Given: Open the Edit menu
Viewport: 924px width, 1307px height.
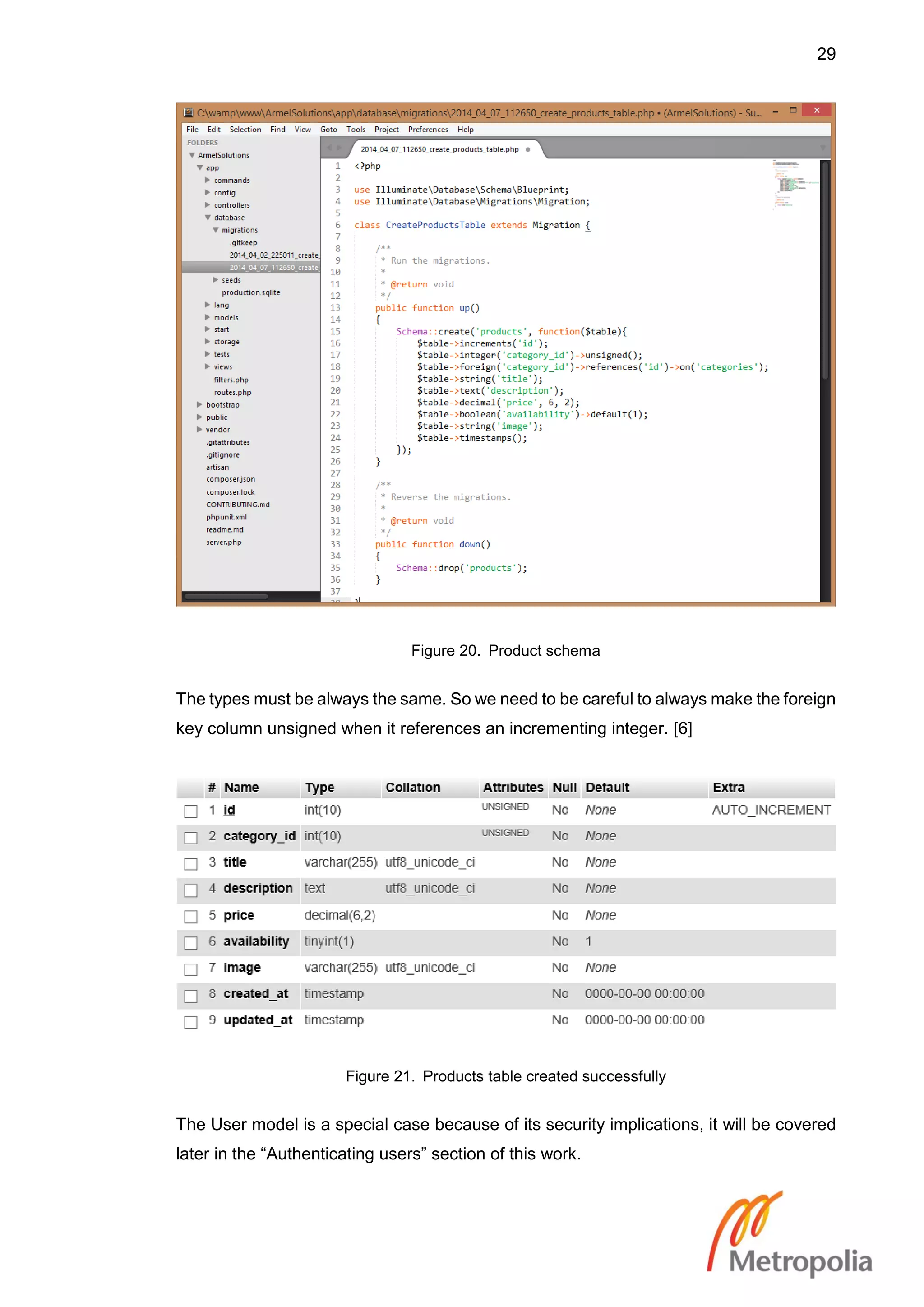Looking at the screenshot, I should 213,129.
